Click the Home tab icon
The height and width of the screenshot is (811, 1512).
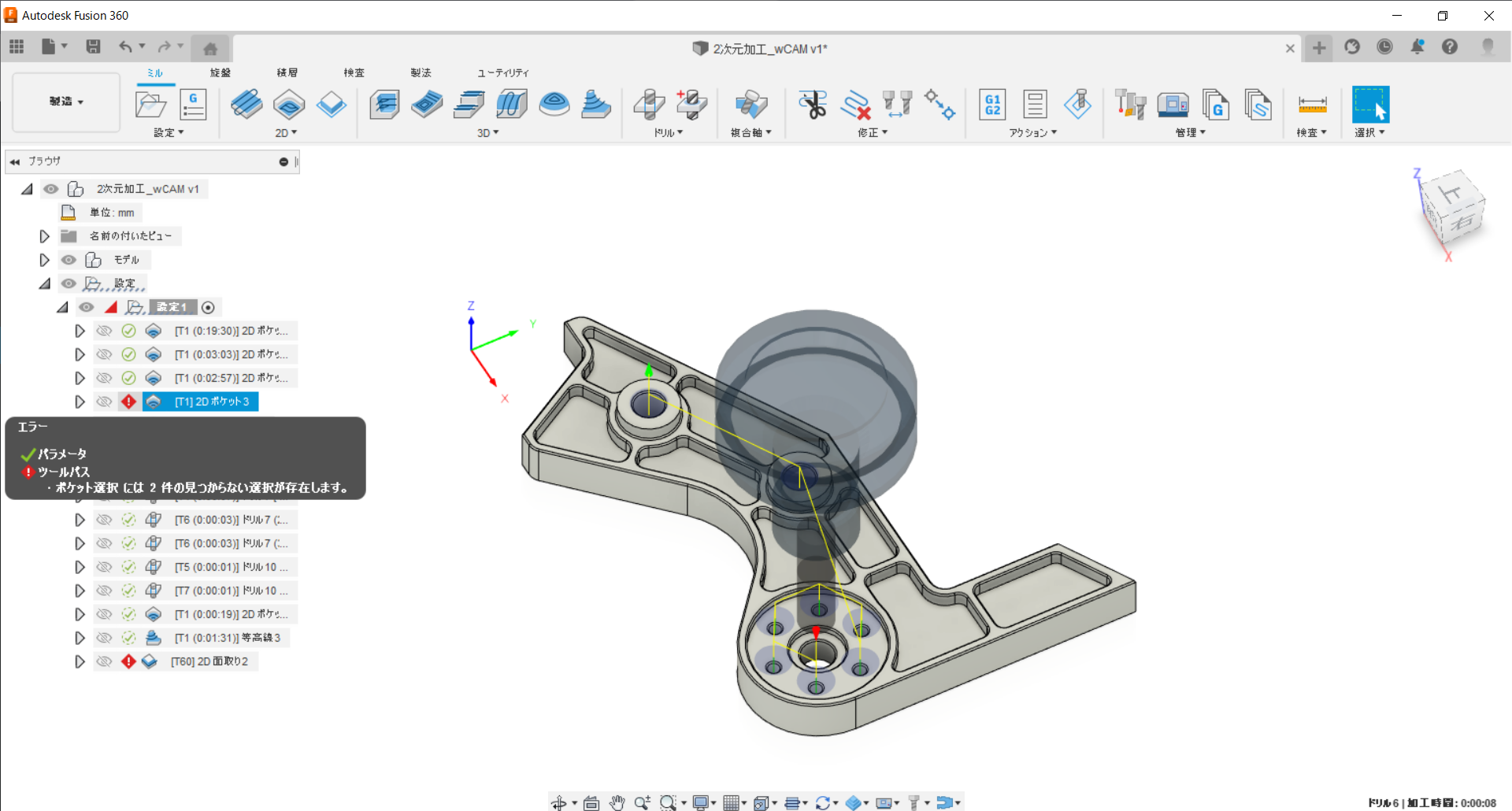point(210,49)
